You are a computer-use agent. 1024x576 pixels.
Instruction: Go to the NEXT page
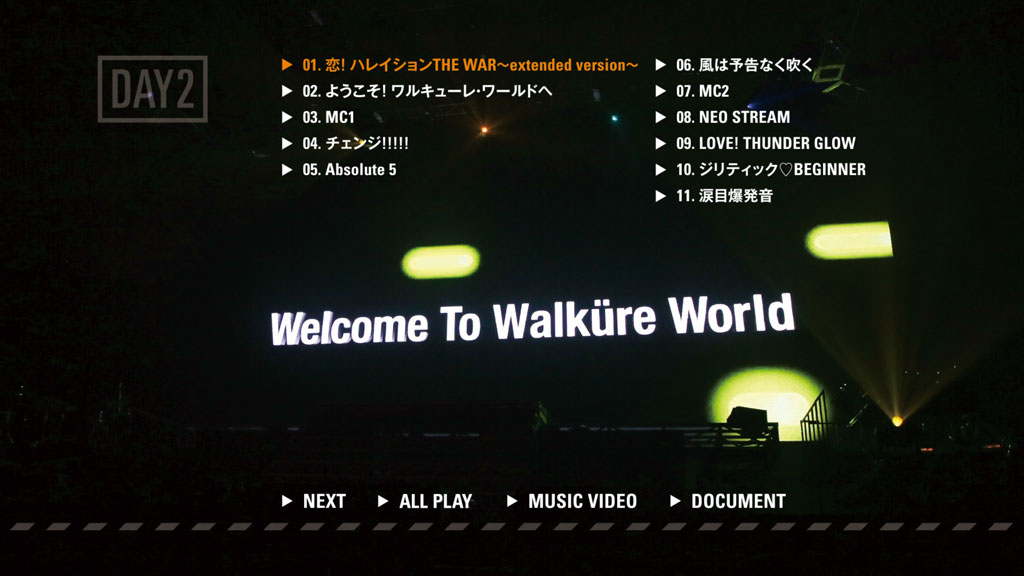click(324, 501)
